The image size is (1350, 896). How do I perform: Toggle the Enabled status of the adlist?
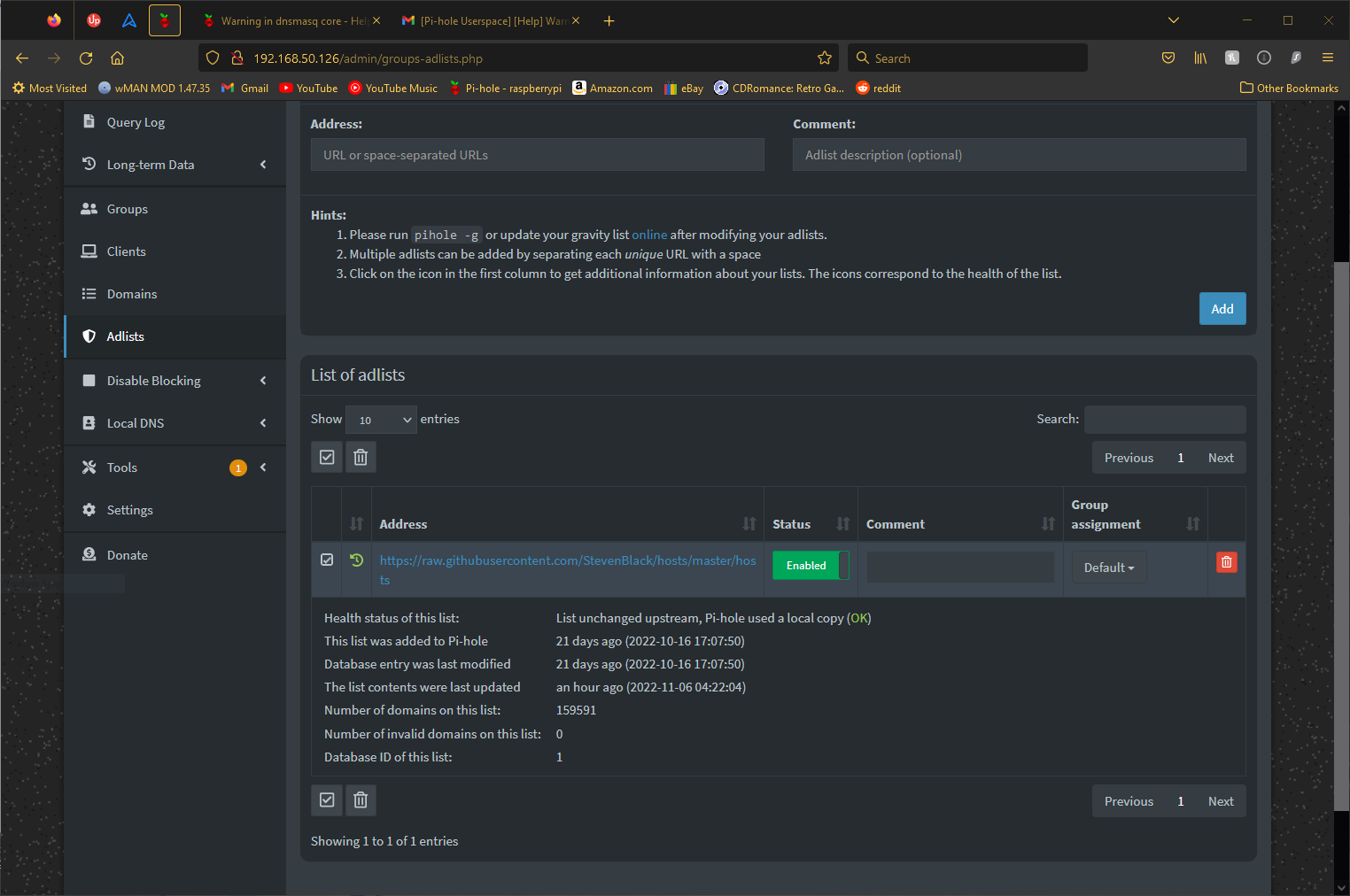806,565
